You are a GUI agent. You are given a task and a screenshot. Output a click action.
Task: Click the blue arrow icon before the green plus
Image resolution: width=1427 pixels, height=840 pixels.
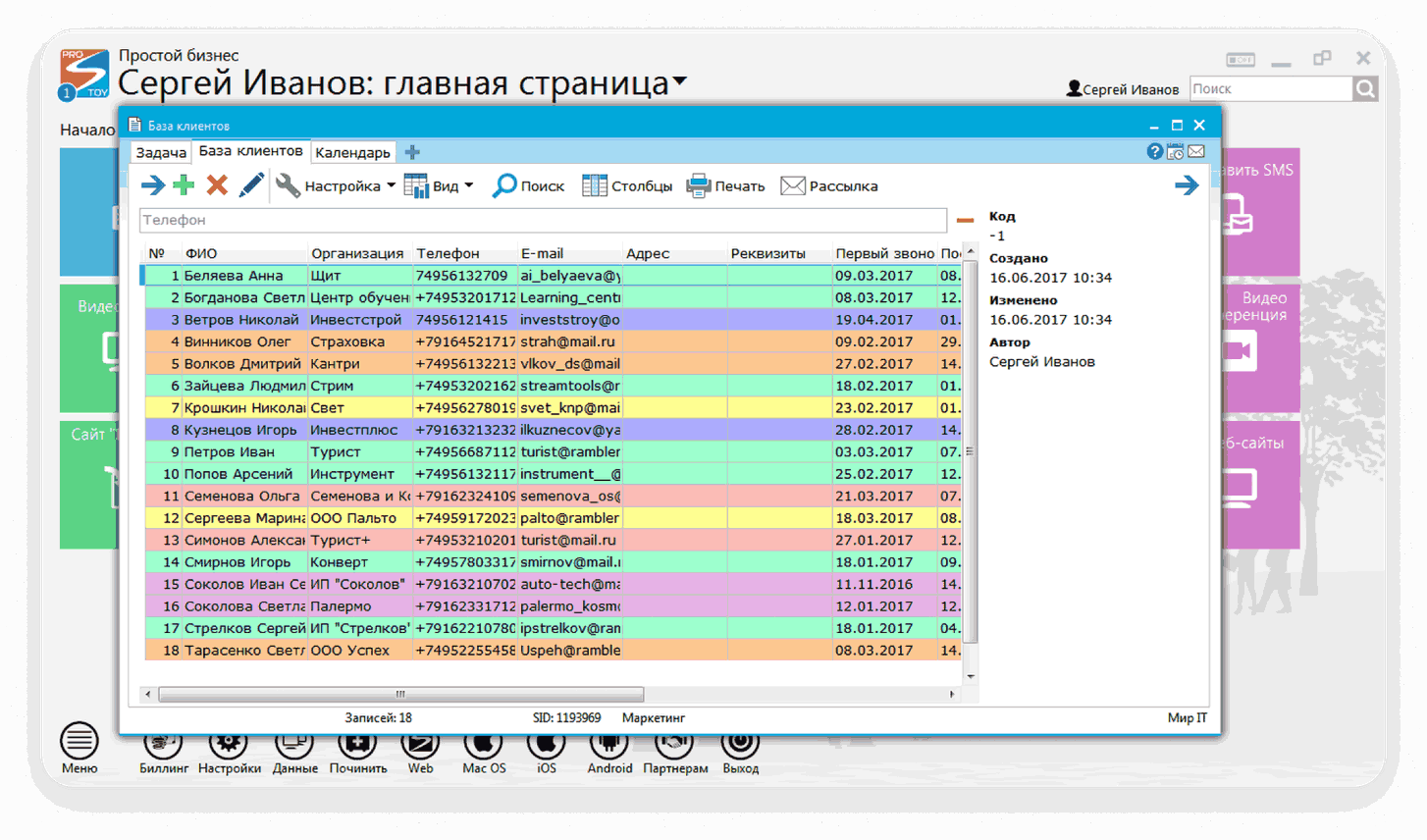click(x=153, y=185)
